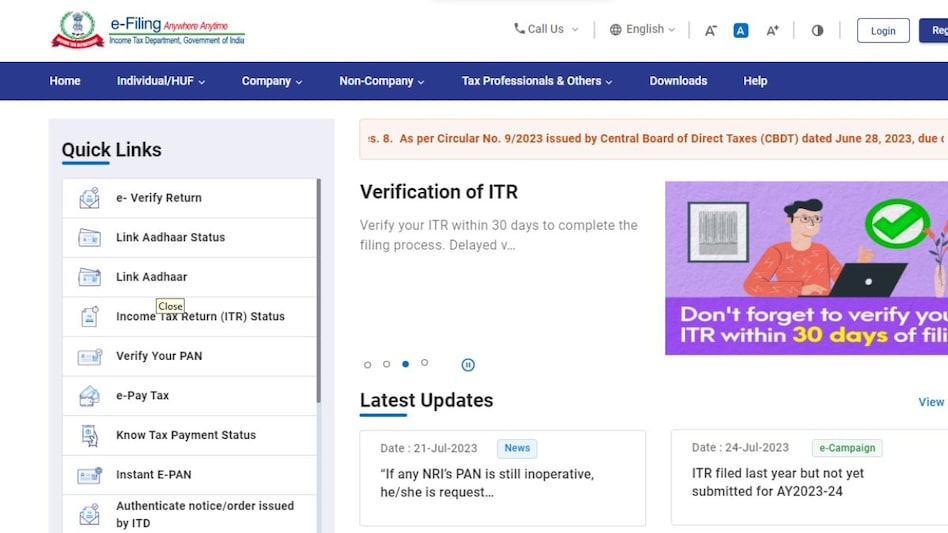Open the Instant E-PAN quick link
The image size is (948, 533).
(189, 475)
